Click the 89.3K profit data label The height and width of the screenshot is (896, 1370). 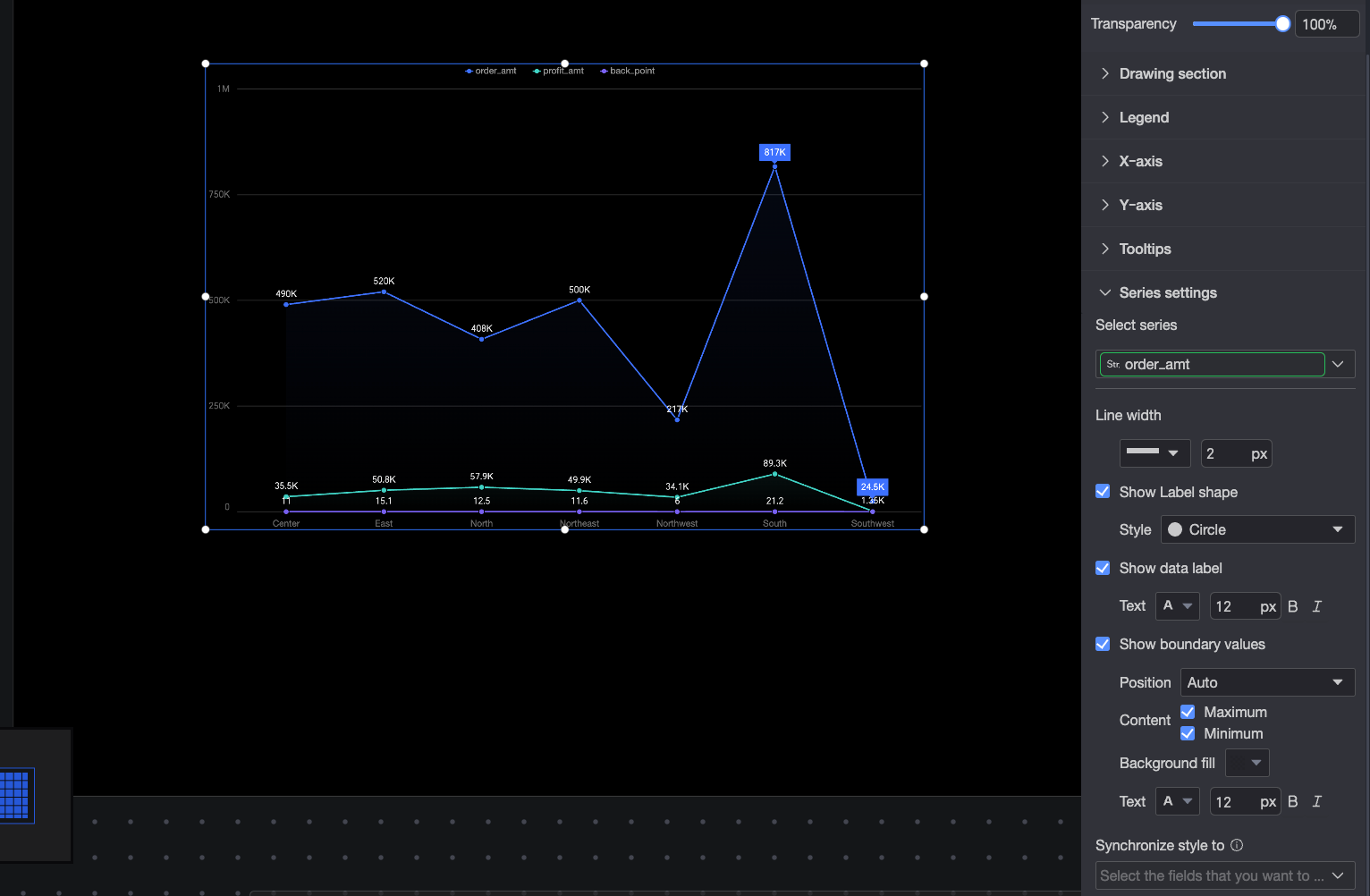tap(774, 463)
